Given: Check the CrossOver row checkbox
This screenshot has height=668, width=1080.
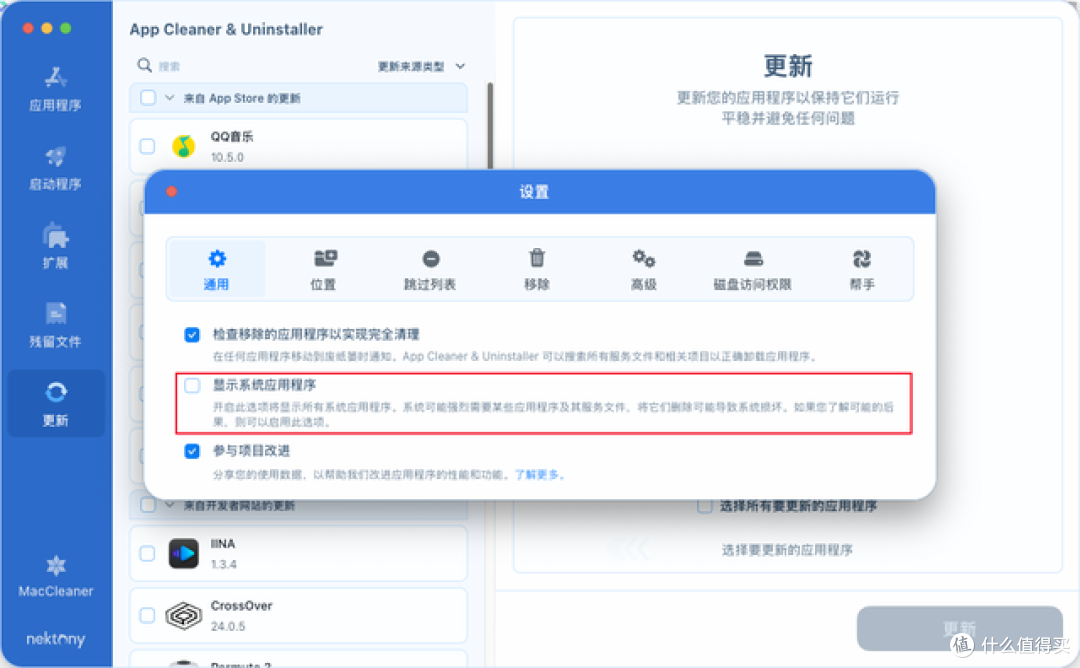Looking at the screenshot, I should point(147,615).
